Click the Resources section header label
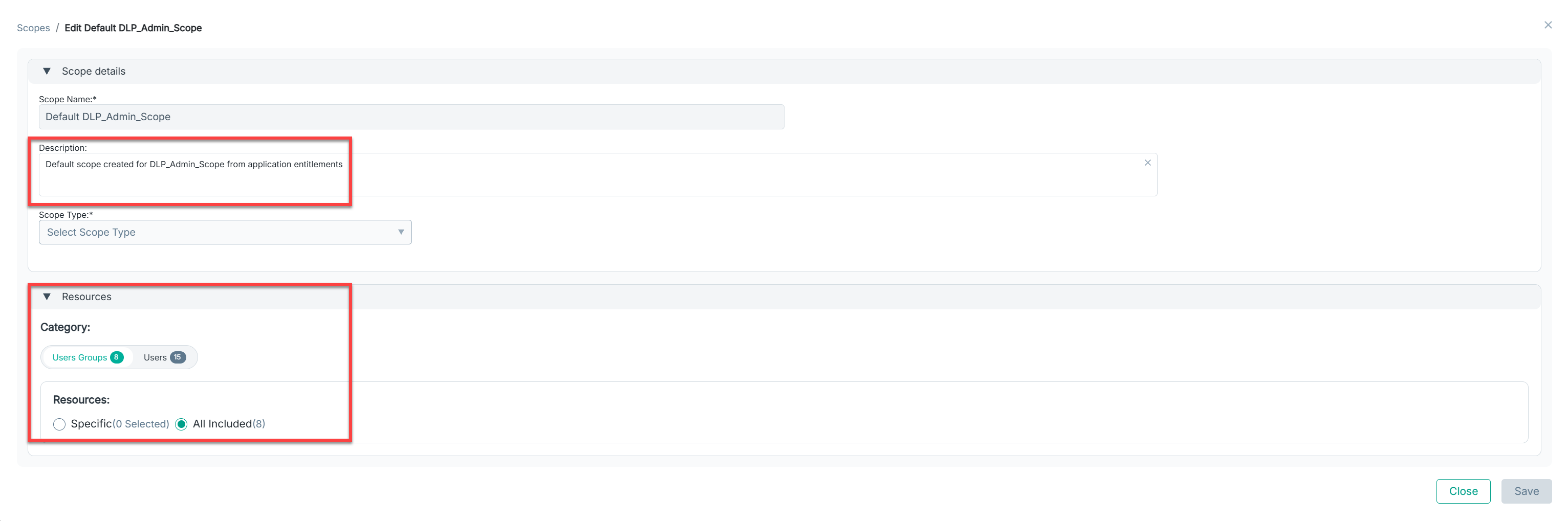 (86, 297)
